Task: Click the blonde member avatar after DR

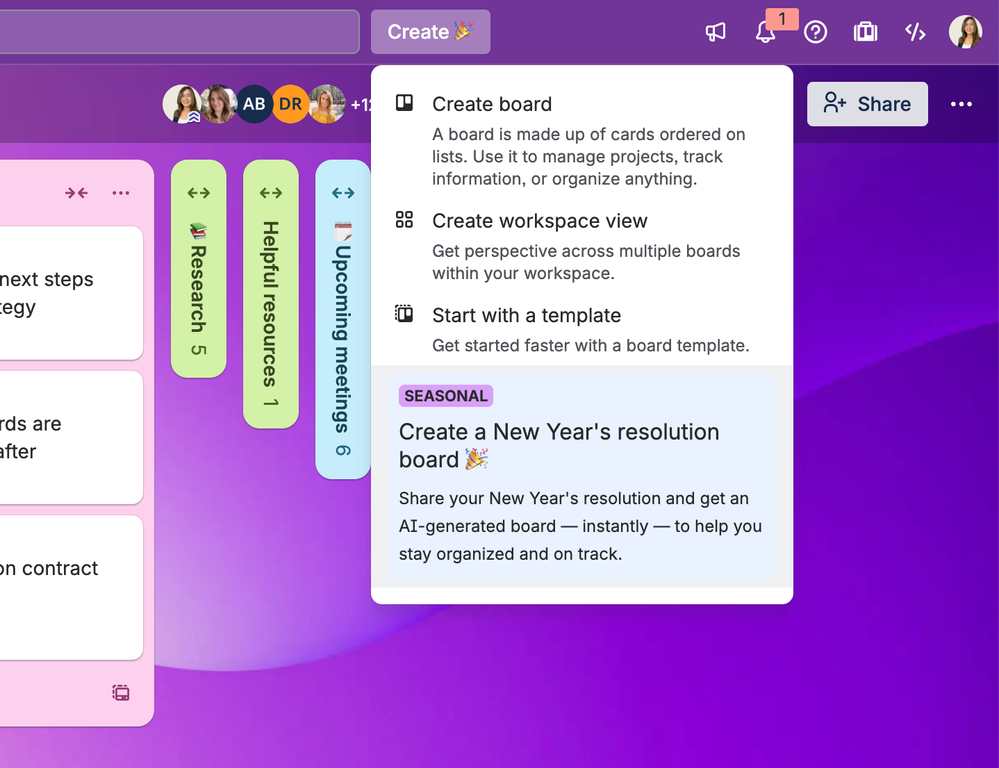Action: point(327,104)
